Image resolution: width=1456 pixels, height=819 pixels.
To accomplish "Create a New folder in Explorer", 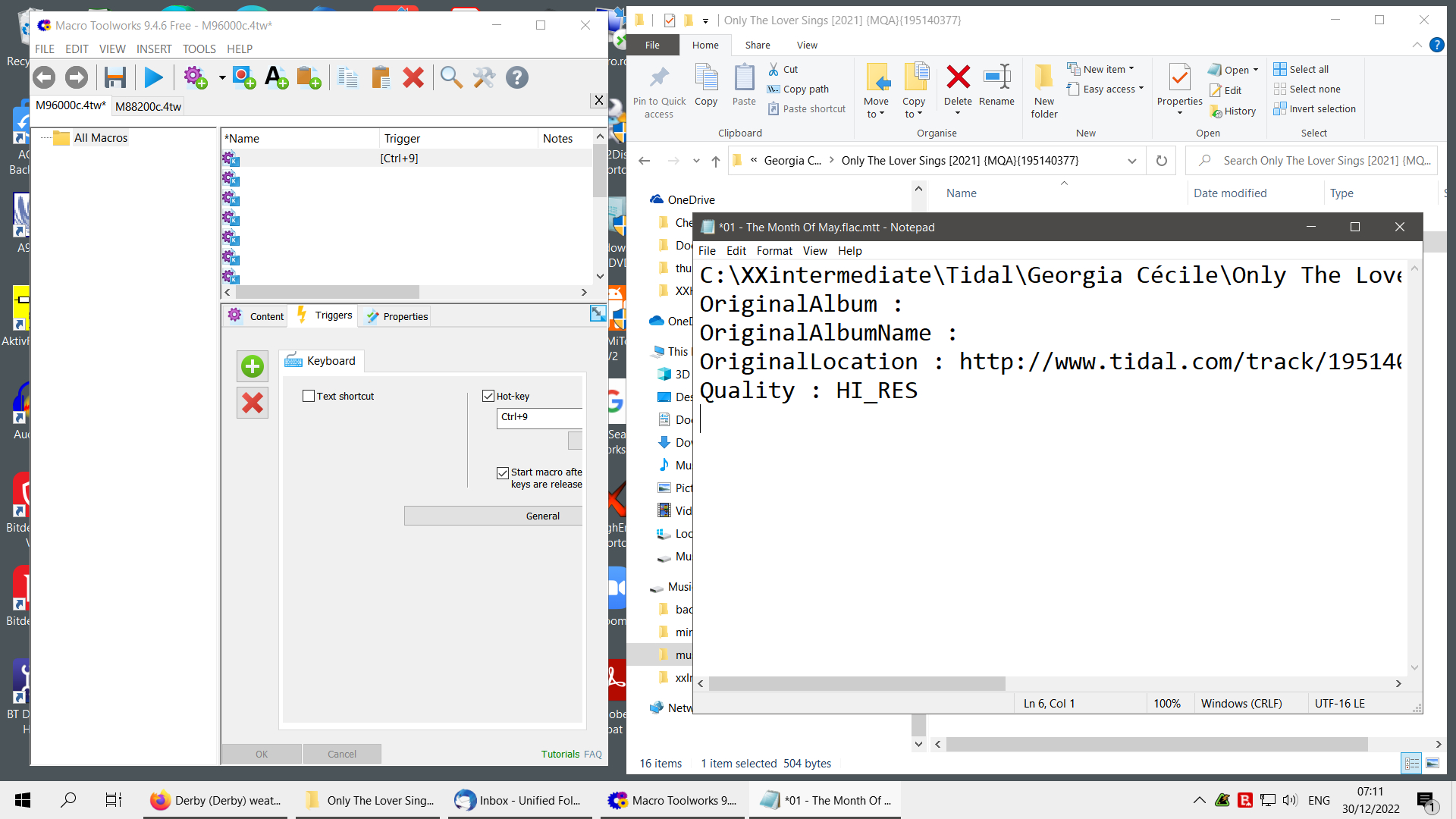I will 1044,92.
